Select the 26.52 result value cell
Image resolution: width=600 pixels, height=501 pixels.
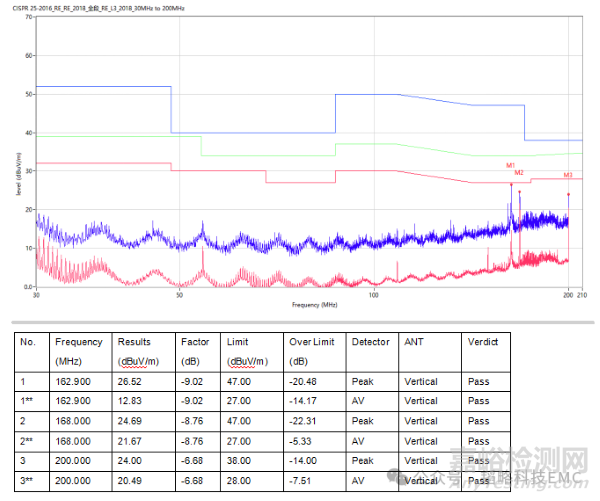[130, 381]
